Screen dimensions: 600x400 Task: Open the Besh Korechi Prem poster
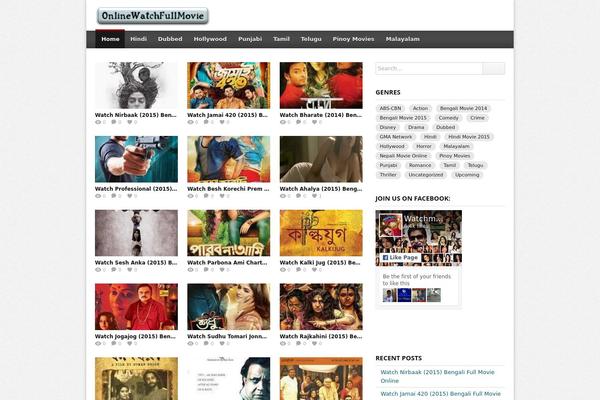pyautogui.click(x=228, y=159)
